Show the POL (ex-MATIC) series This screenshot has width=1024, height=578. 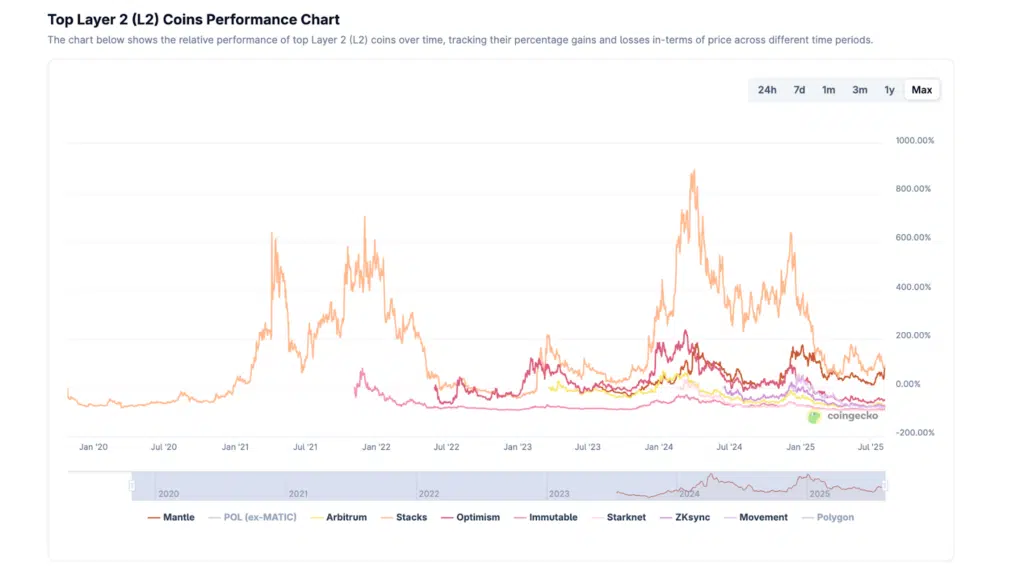[x=253, y=518]
